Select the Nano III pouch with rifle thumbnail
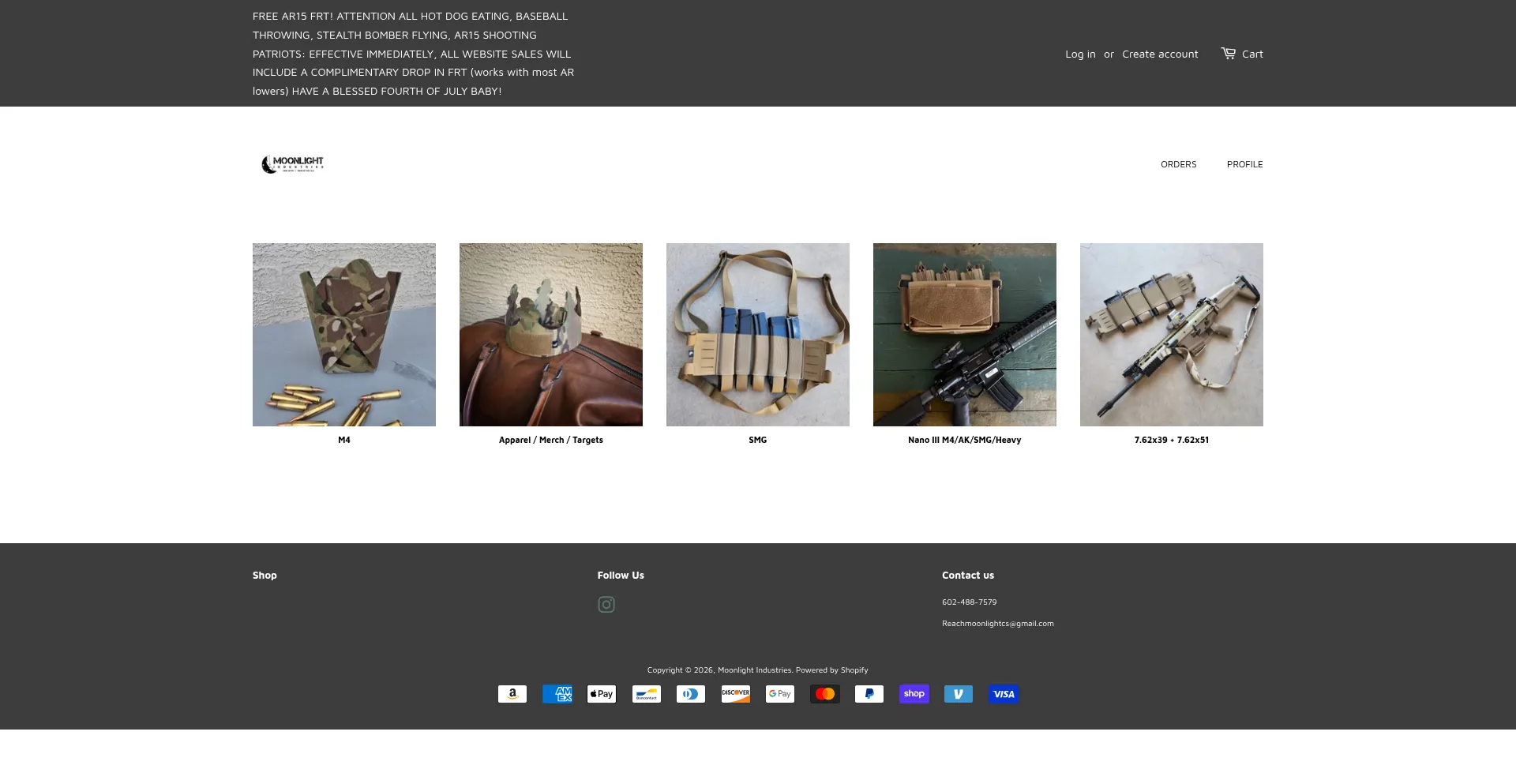 click(x=965, y=335)
